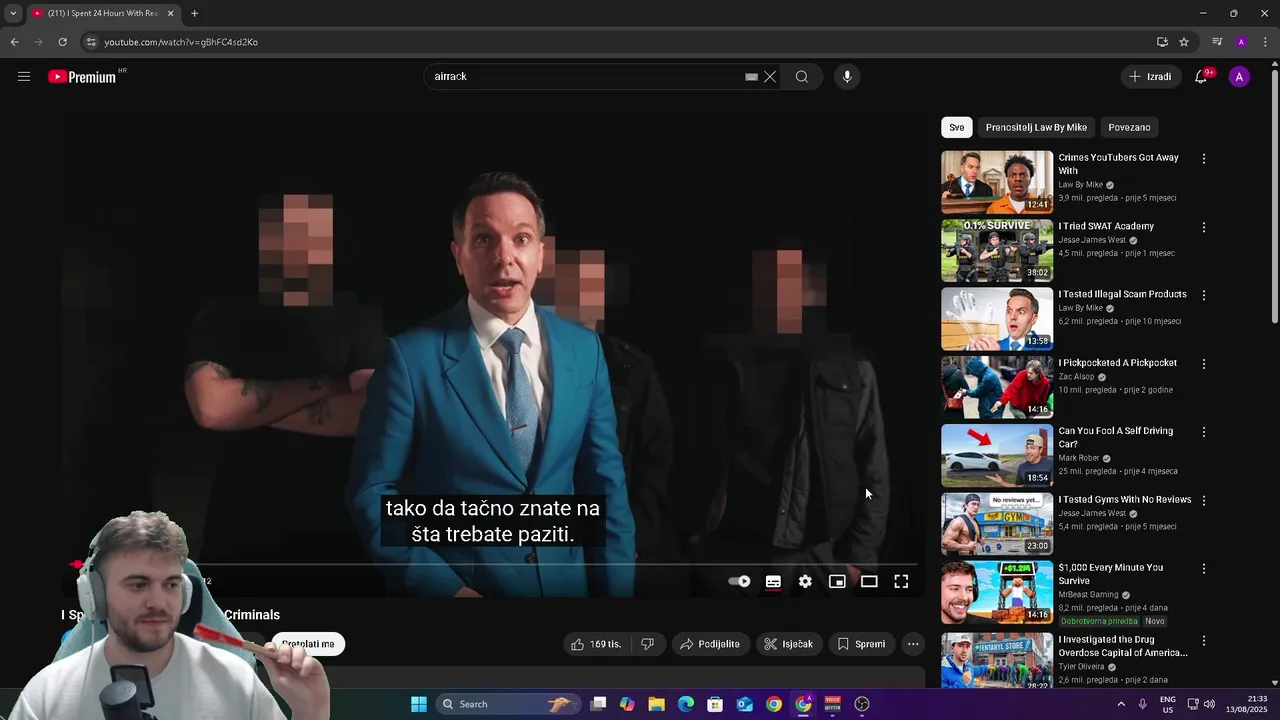Open options for I Tried SWAT Academy
Viewport: 1280px width, 720px height.
[1204, 227]
